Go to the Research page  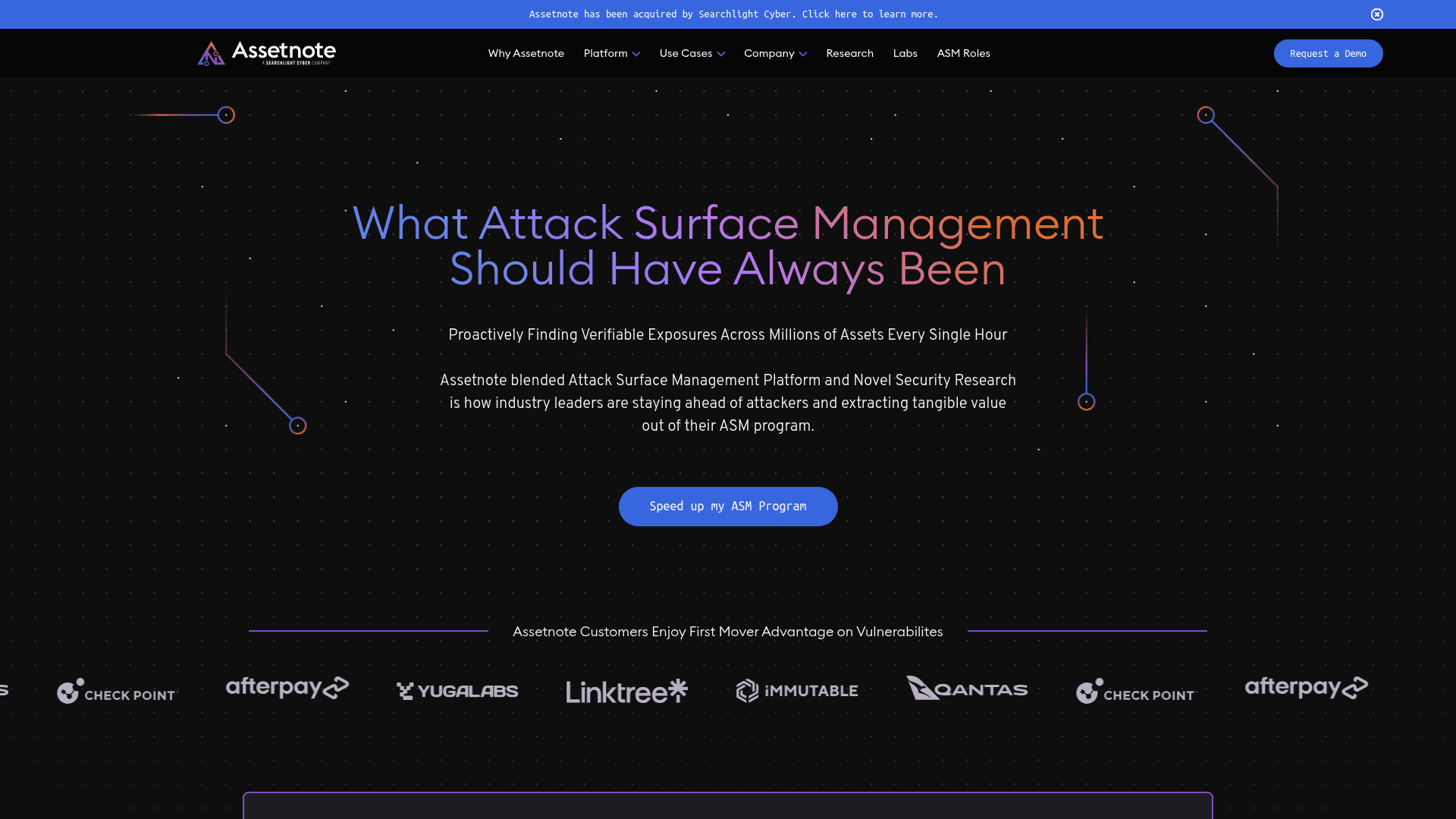pos(849,53)
